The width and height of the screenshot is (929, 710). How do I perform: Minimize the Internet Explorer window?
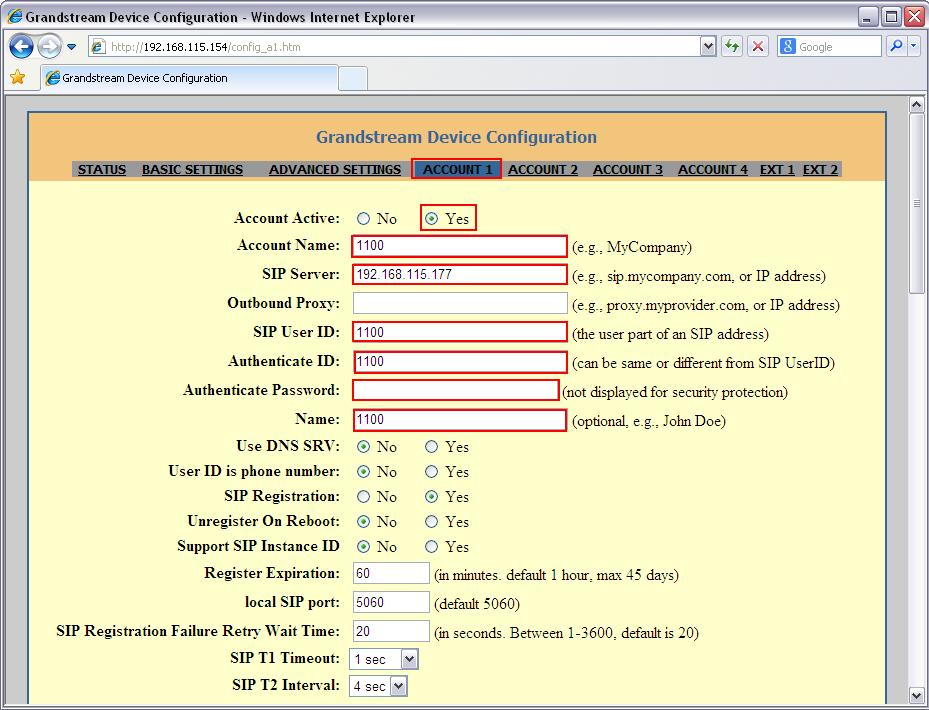tap(868, 17)
